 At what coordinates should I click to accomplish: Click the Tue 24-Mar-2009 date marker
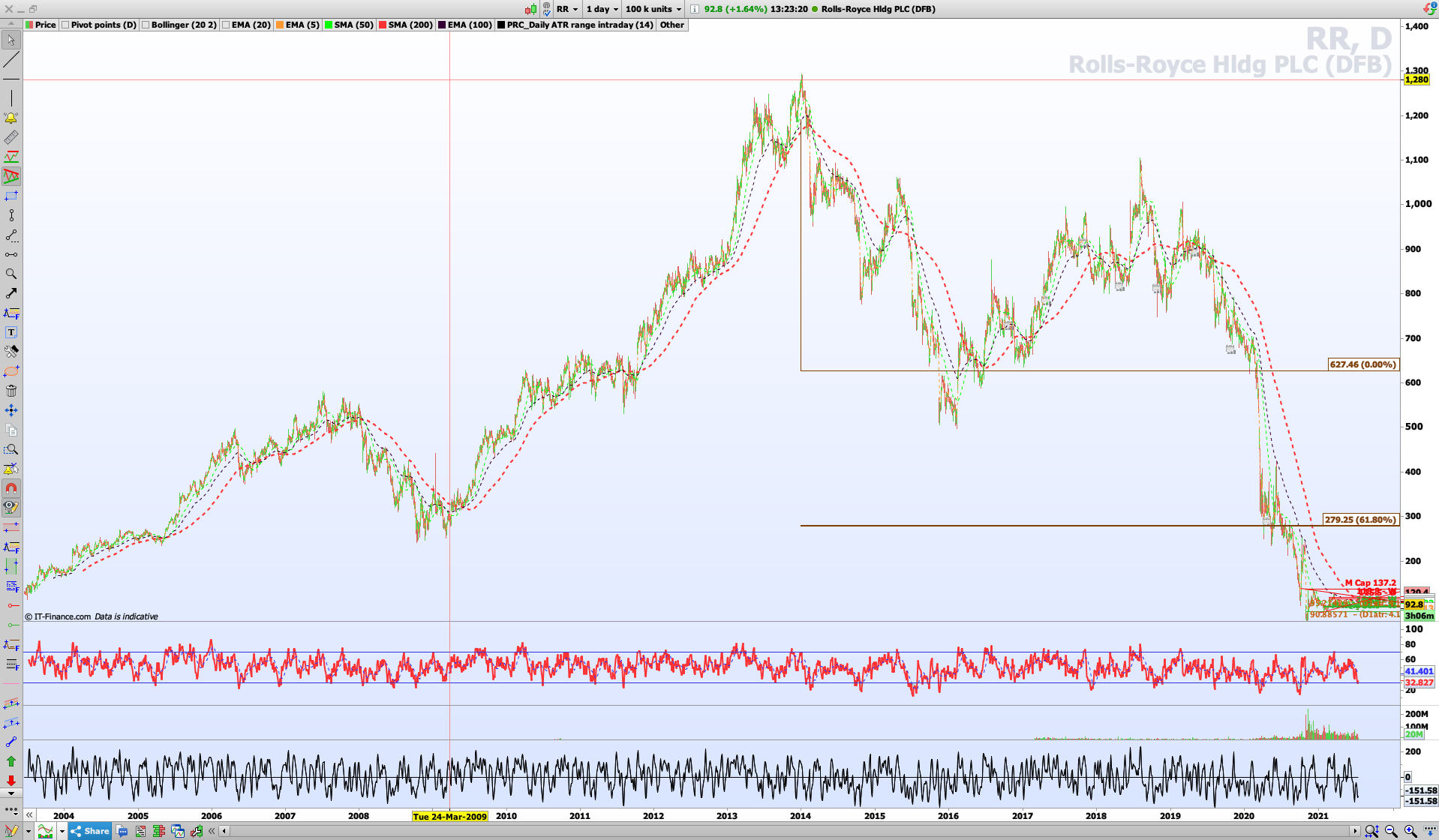pyautogui.click(x=449, y=816)
